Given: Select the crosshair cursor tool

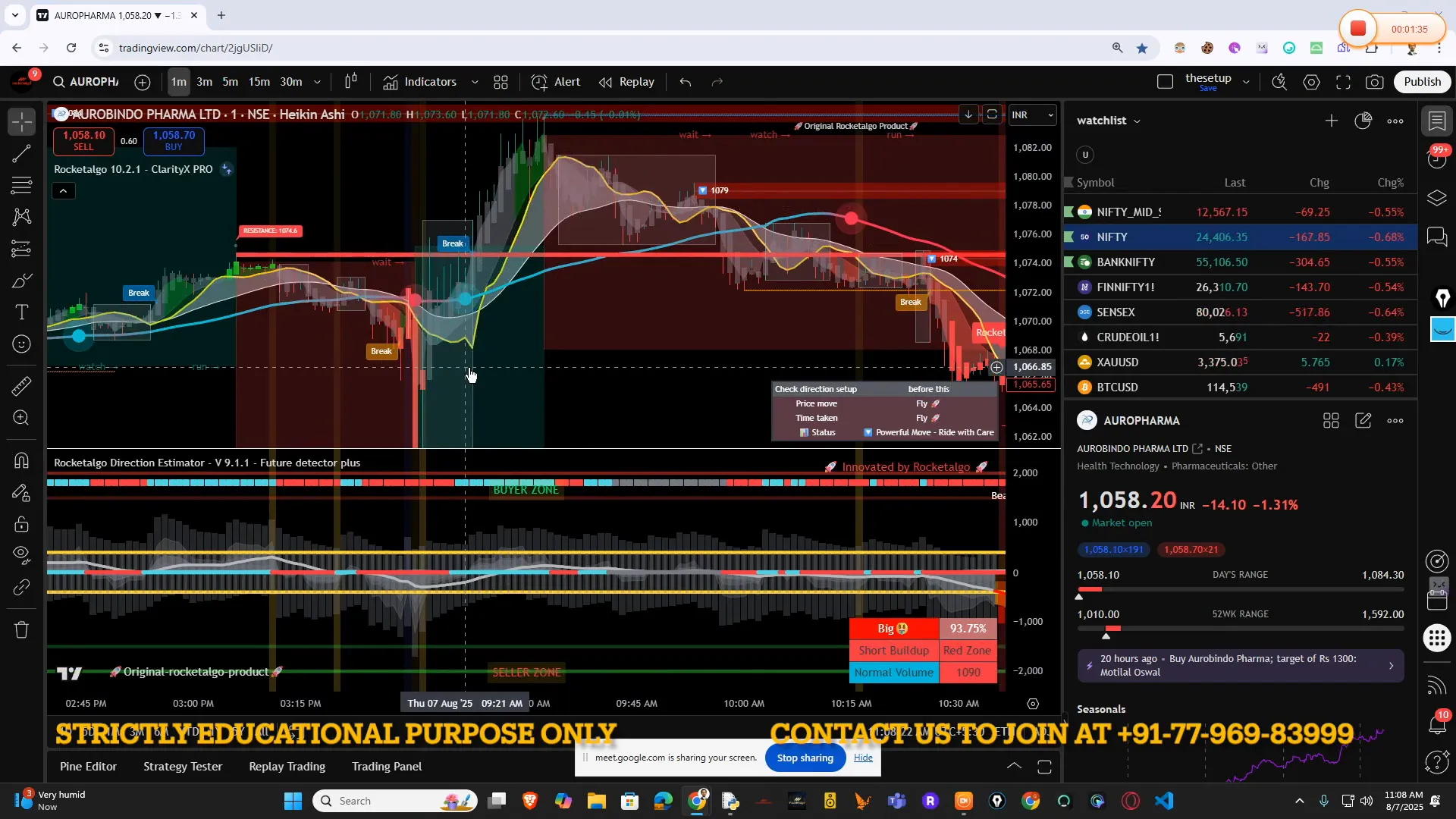Looking at the screenshot, I should [22, 121].
